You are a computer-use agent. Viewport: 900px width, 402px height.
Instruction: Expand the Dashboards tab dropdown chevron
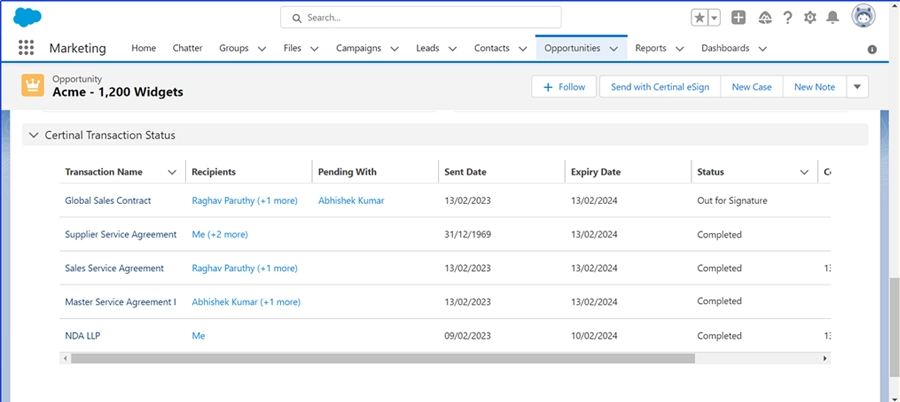pos(762,49)
